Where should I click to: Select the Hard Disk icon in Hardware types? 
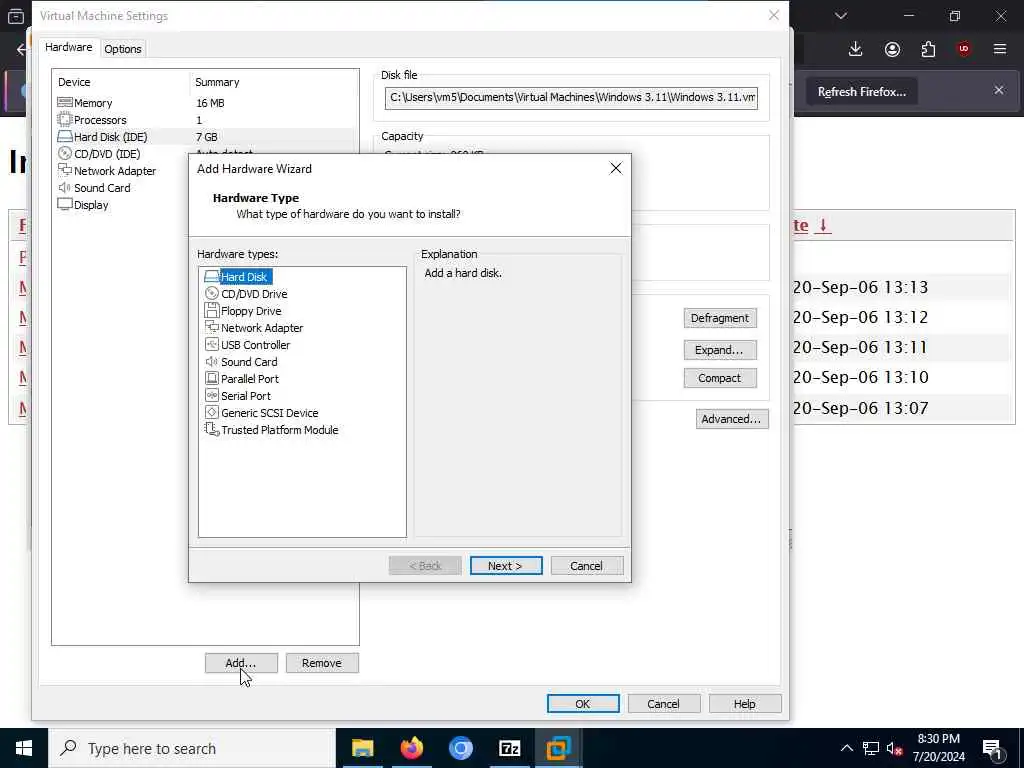click(212, 277)
